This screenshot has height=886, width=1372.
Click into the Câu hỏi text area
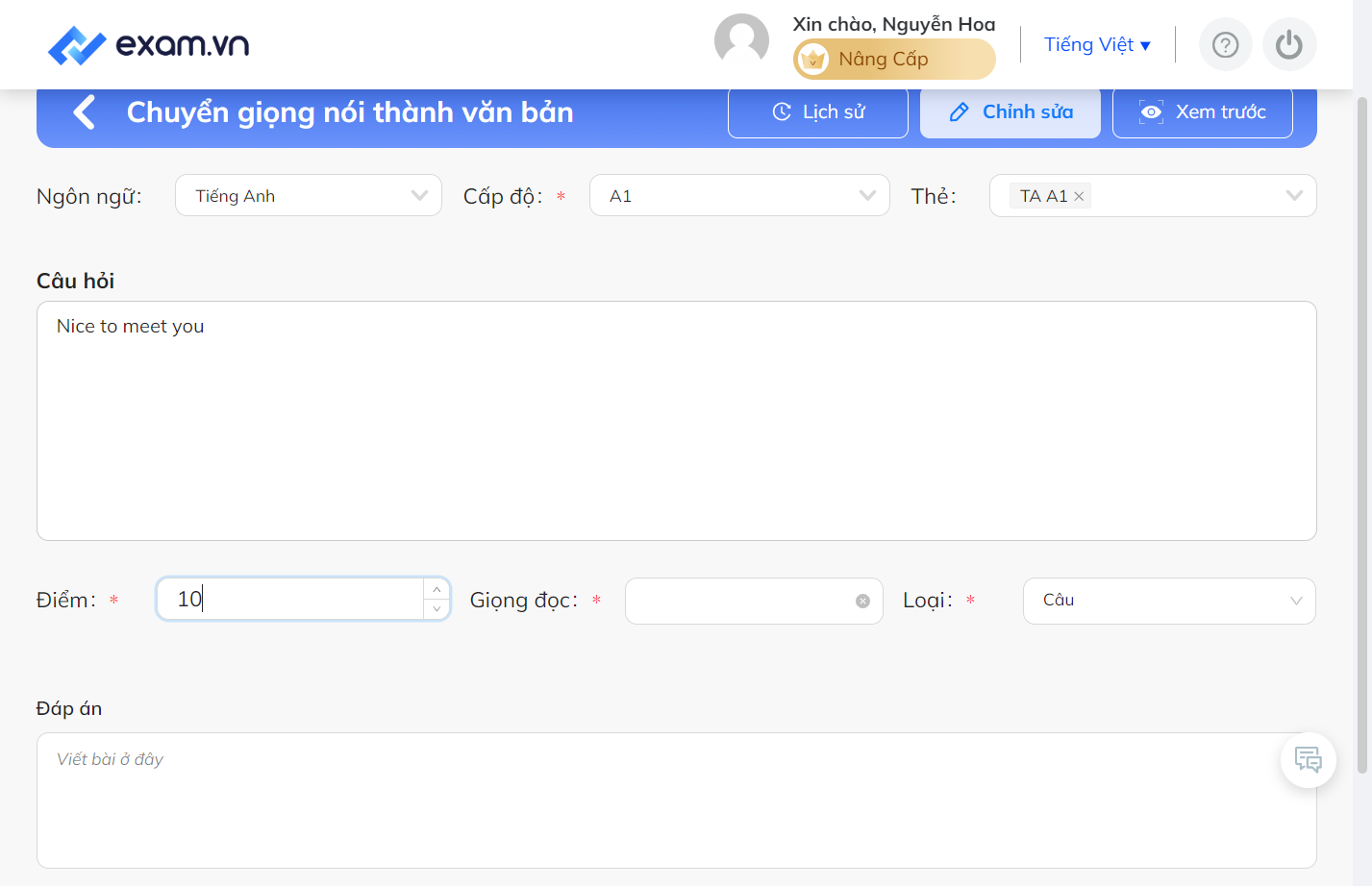pyautogui.click(x=677, y=421)
